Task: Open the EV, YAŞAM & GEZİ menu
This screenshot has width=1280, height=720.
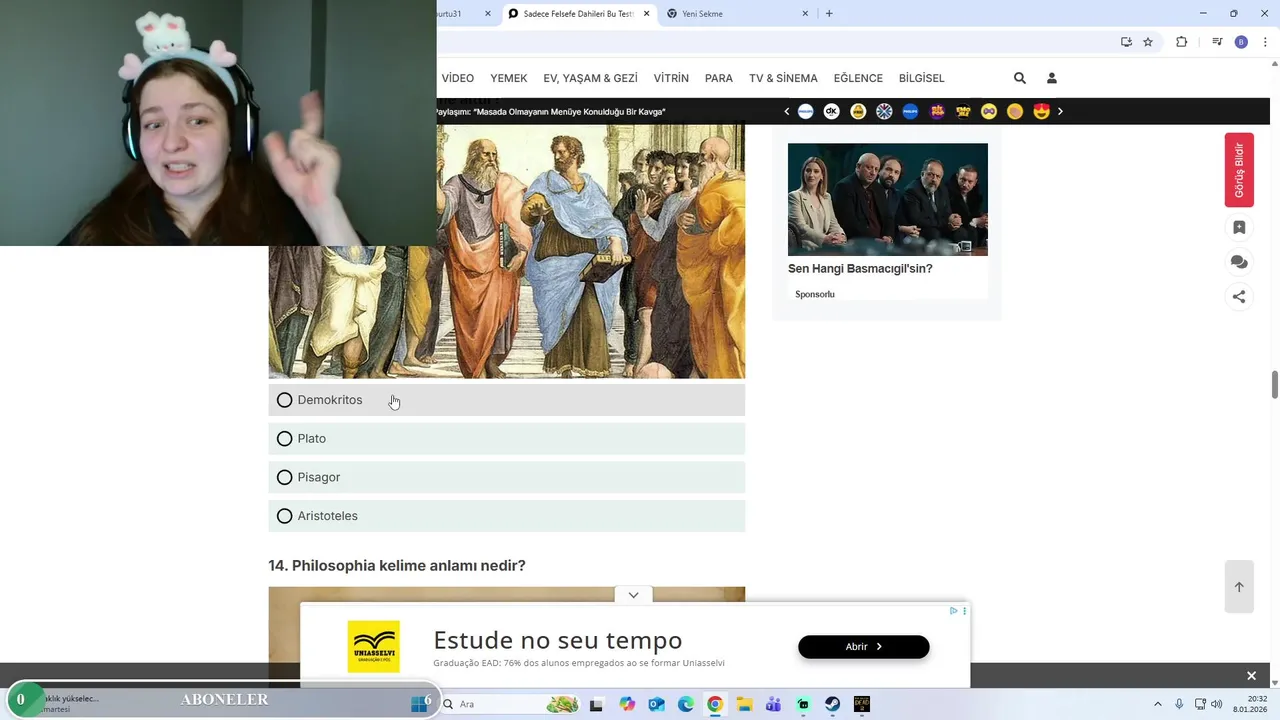Action: tap(591, 78)
